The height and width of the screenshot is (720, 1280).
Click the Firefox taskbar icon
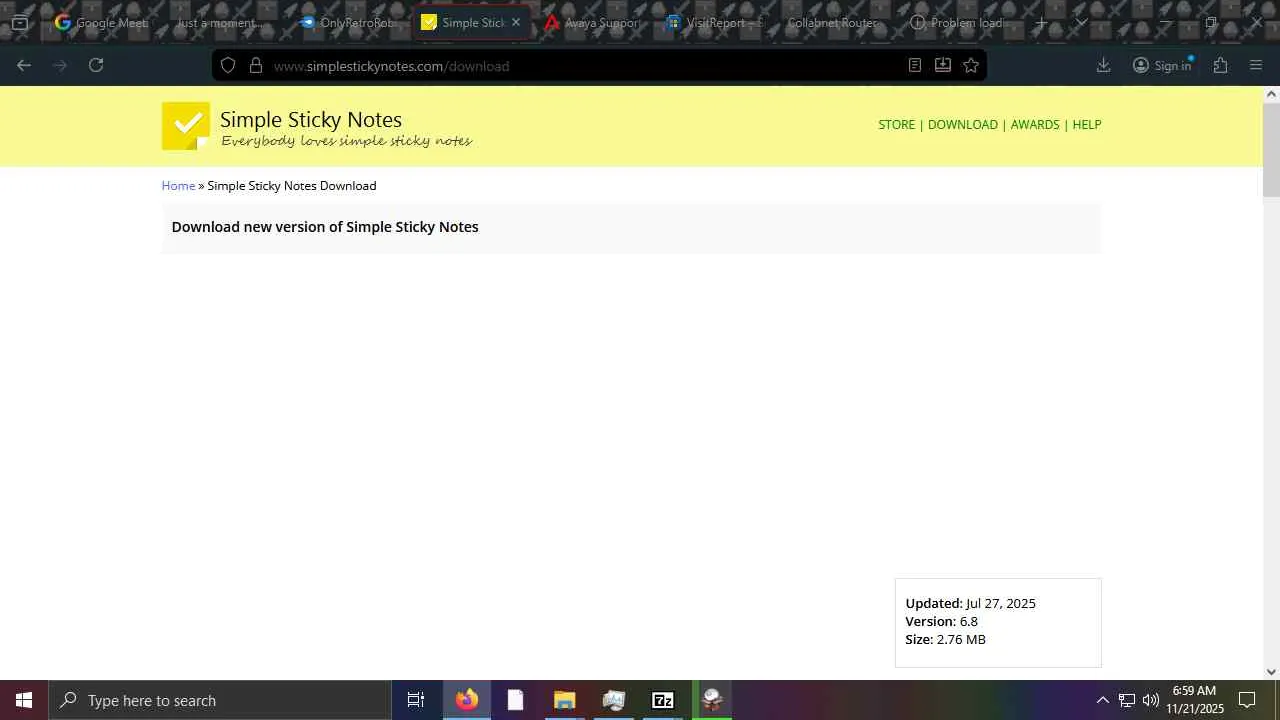click(466, 700)
